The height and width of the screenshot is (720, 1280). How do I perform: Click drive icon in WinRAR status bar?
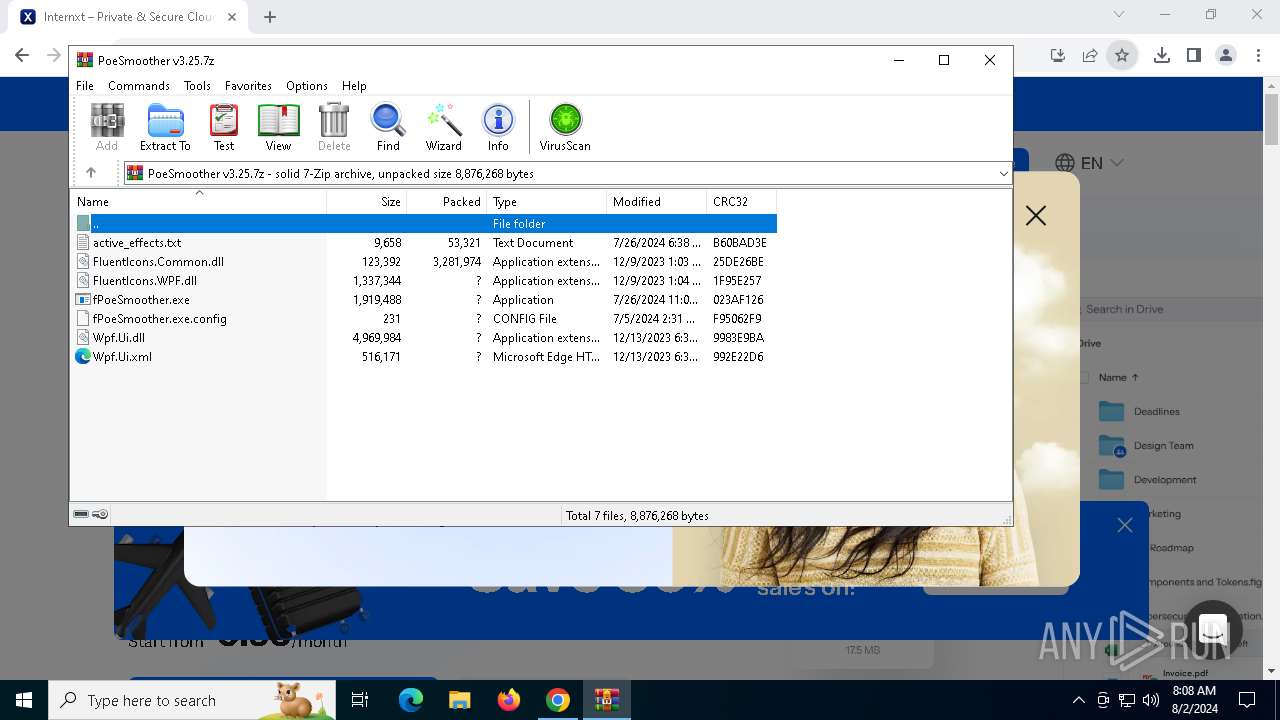[81, 515]
